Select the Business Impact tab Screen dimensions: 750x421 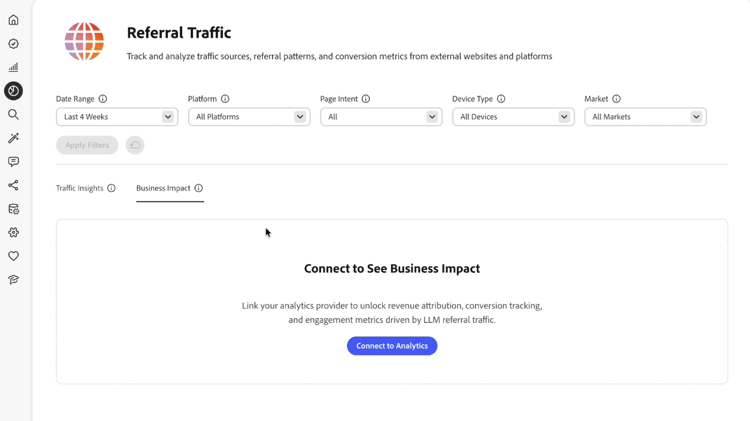pyautogui.click(x=163, y=188)
